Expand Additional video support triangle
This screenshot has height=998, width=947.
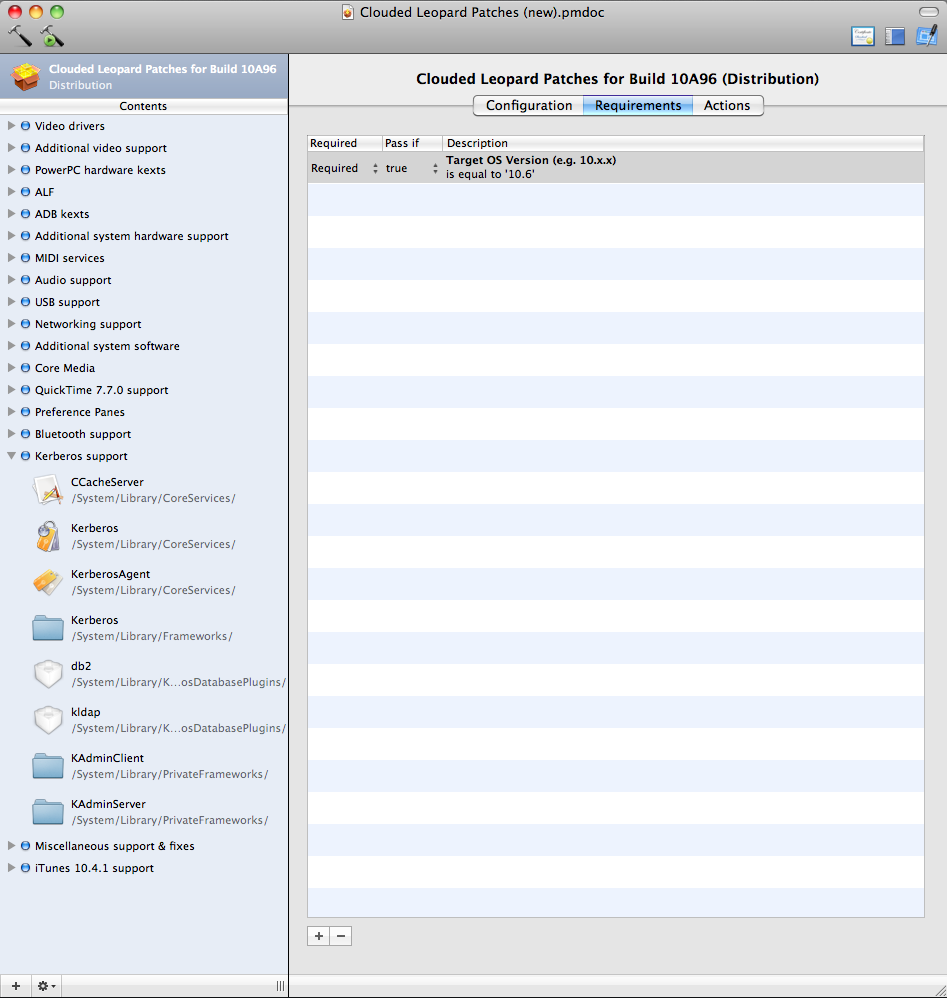click(x=11, y=148)
